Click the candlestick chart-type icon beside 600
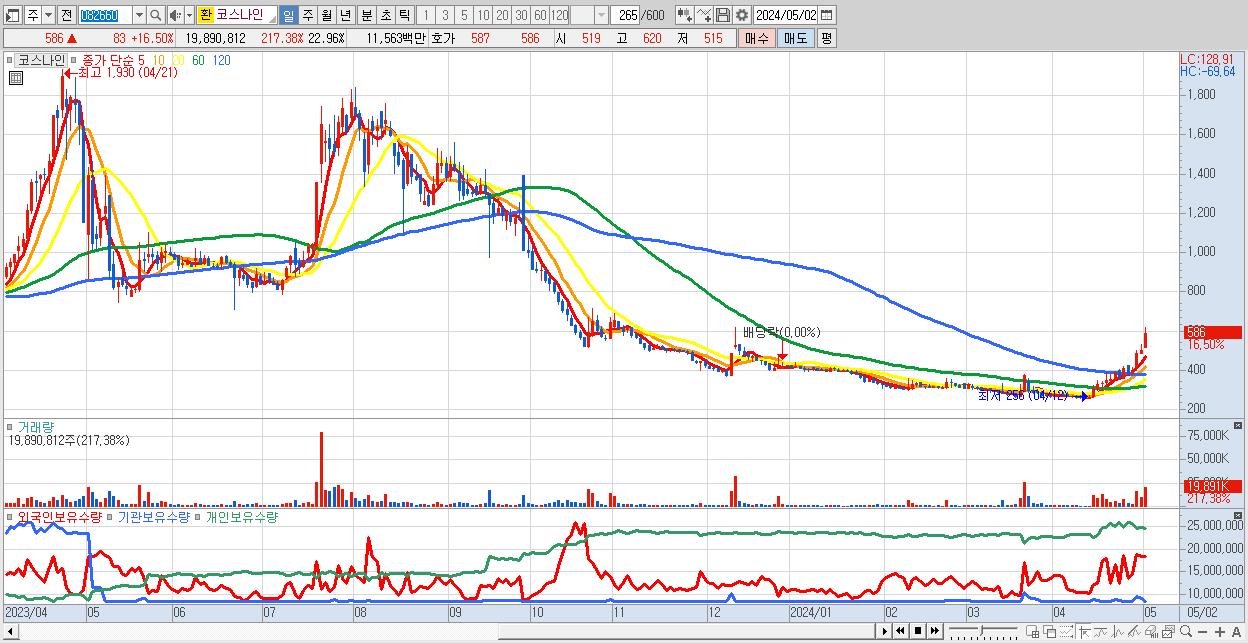 684,15
